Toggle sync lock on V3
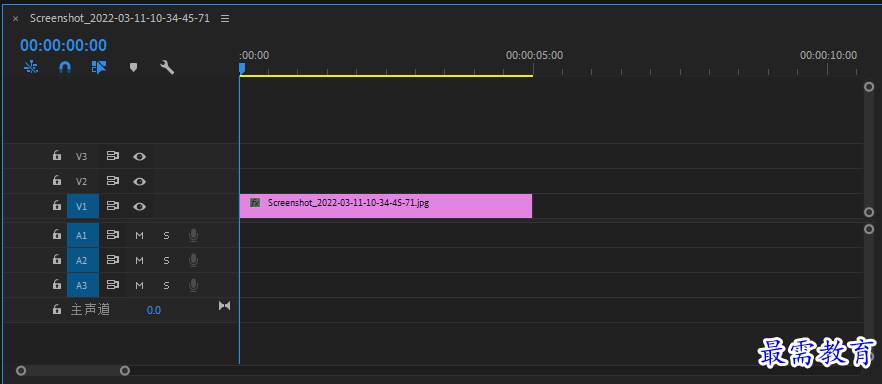882x384 pixels. [x=113, y=156]
